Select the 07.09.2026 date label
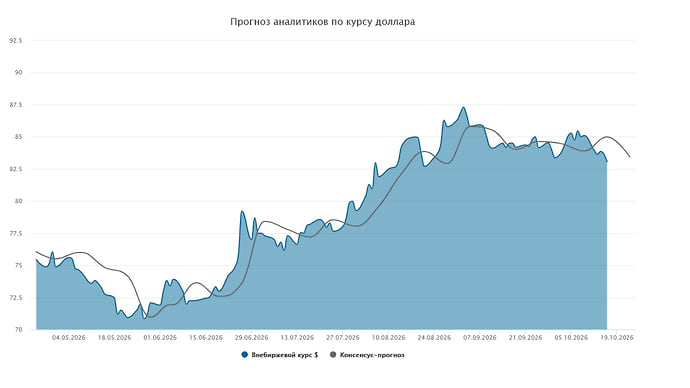The height and width of the screenshot is (388, 690). (480, 338)
